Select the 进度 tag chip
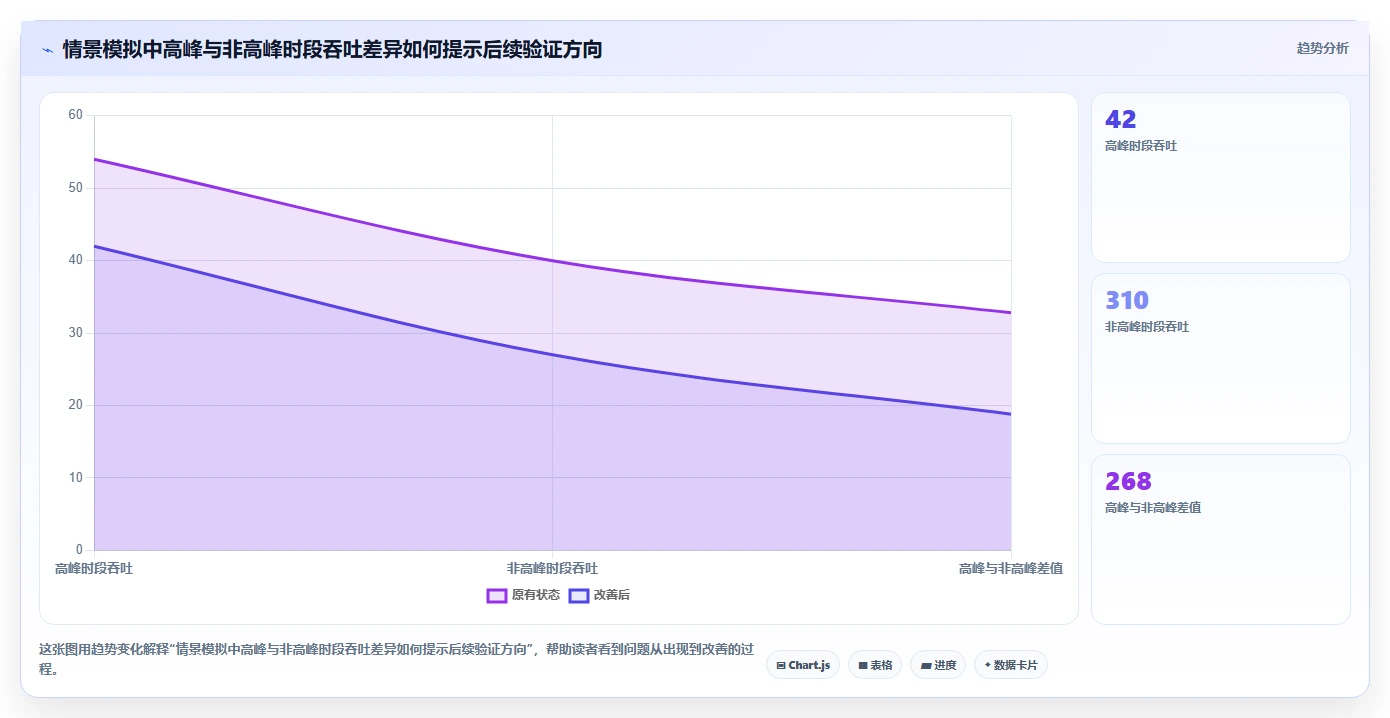Viewport: 1390px width, 718px height. [x=938, y=665]
